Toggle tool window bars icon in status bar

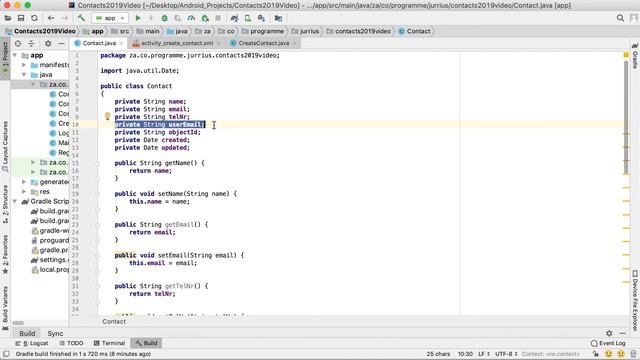coord(6,354)
